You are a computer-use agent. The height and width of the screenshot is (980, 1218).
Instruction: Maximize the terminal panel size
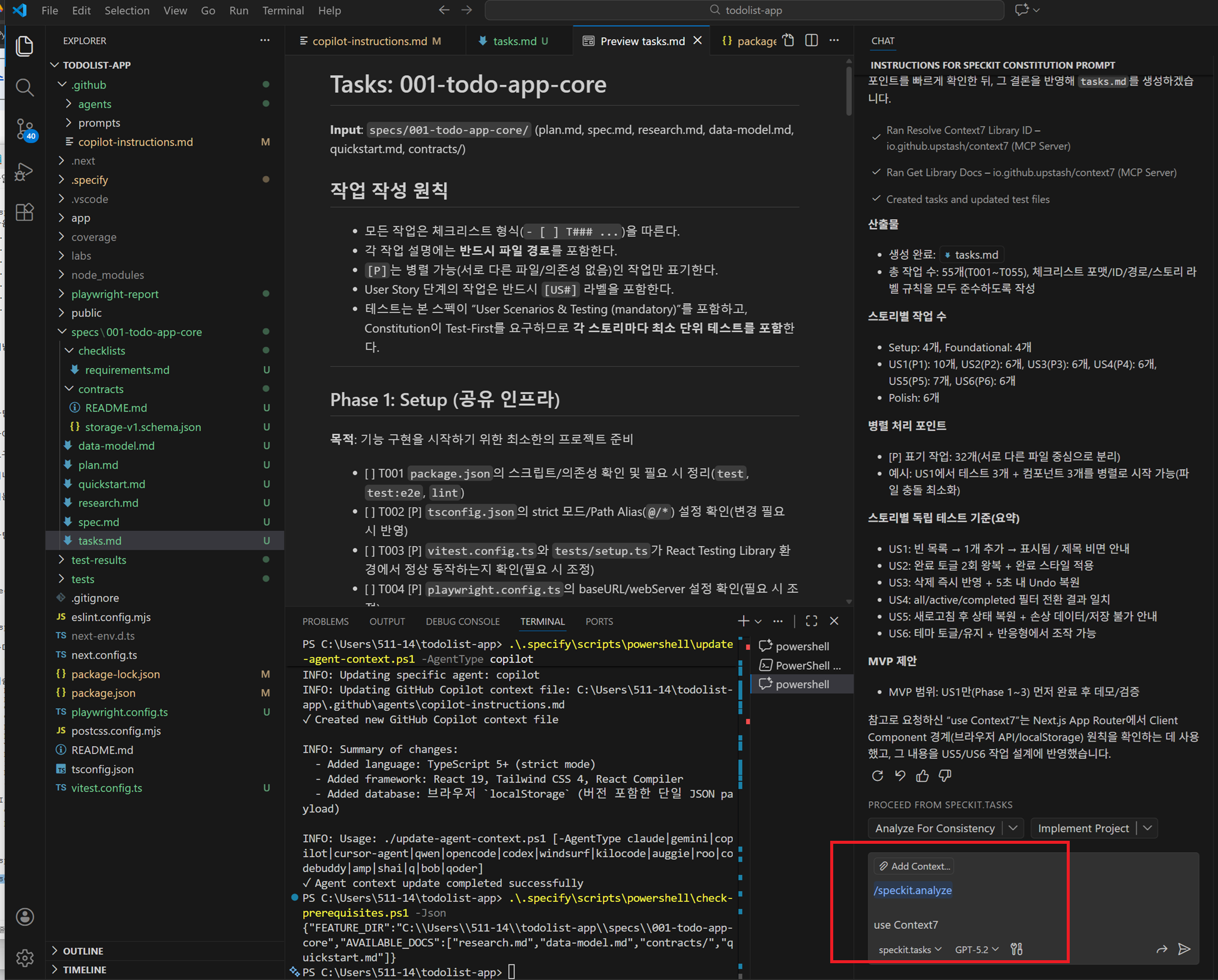(811, 621)
